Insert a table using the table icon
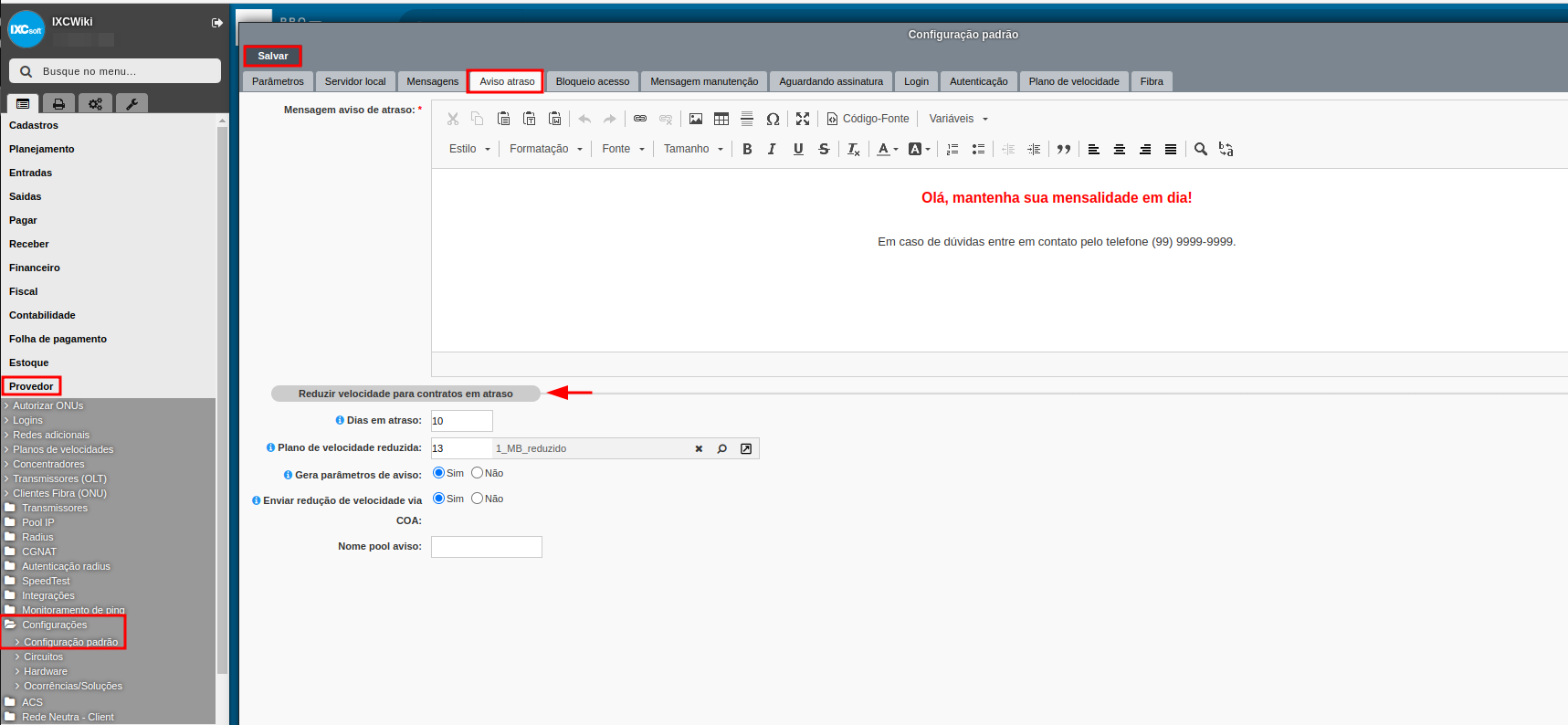The height and width of the screenshot is (725, 1568). pos(721,119)
